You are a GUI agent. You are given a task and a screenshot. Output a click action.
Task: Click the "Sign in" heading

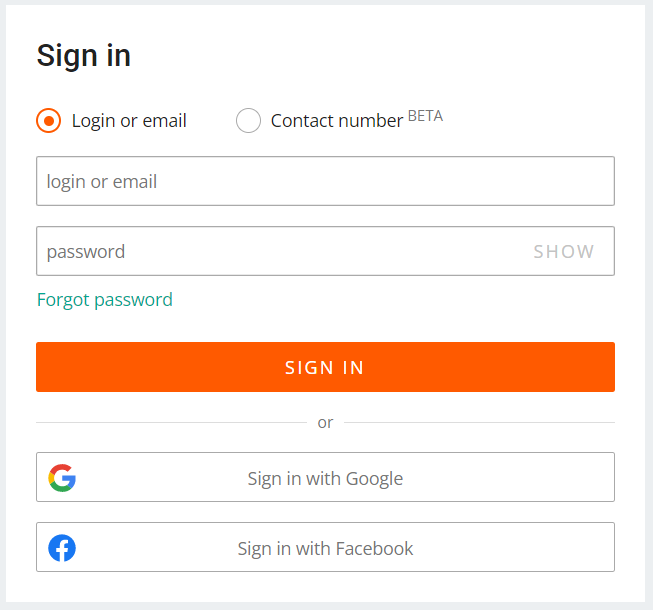tap(84, 56)
